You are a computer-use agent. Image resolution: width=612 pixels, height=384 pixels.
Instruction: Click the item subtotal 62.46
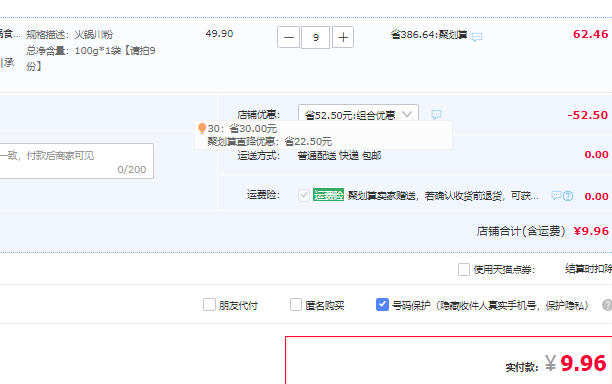590,34
